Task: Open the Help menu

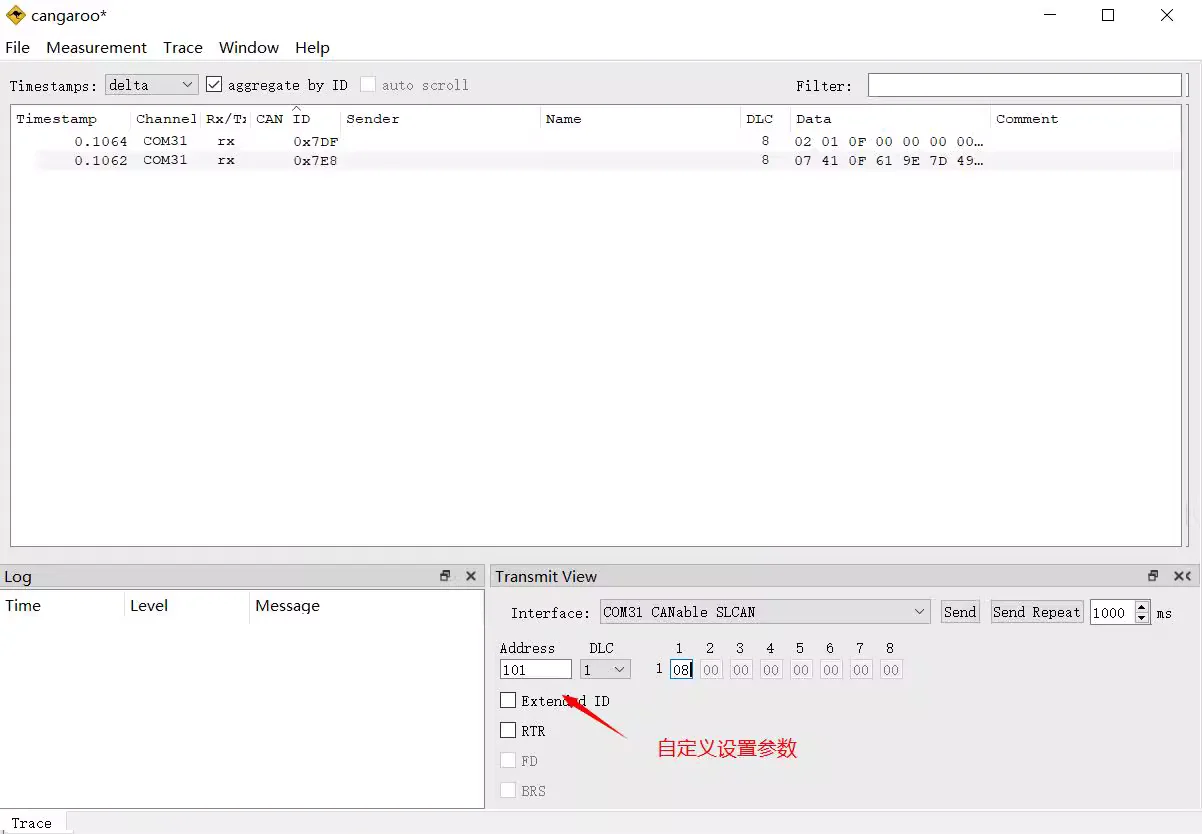Action: coord(312,47)
